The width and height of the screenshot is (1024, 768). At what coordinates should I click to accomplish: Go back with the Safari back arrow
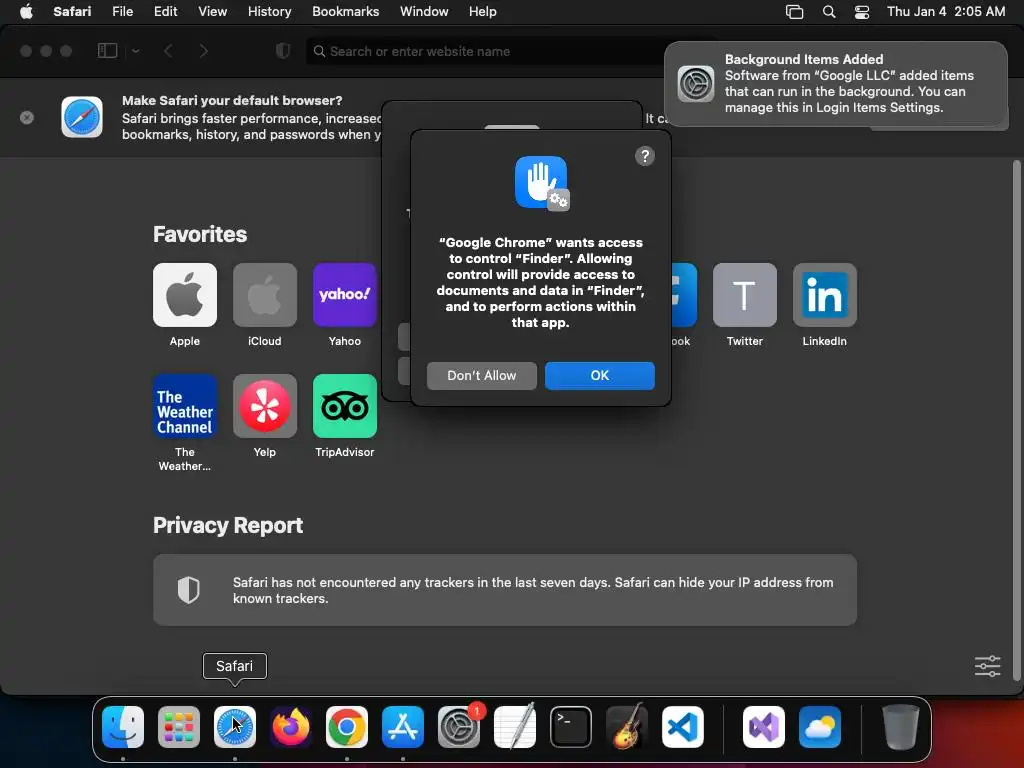[x=168, y=51]
